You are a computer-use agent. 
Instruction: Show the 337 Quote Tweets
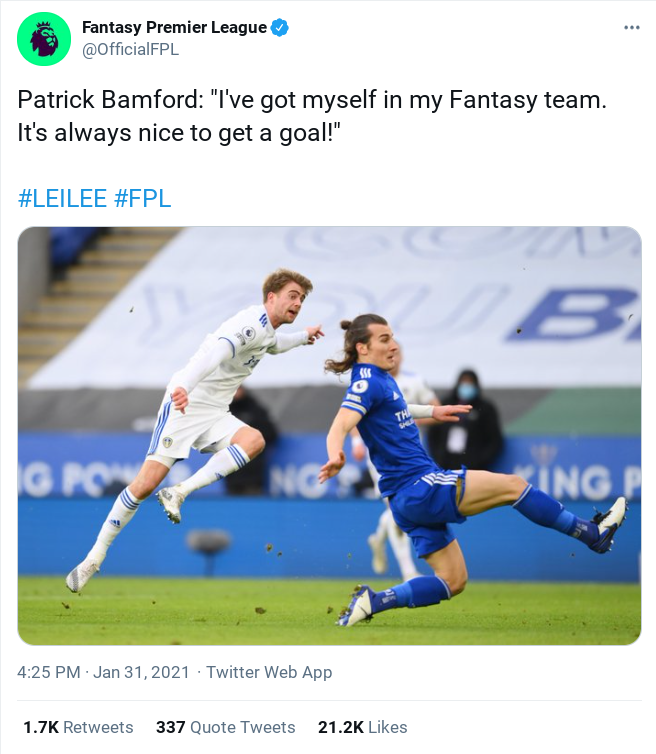click(226, 727)
